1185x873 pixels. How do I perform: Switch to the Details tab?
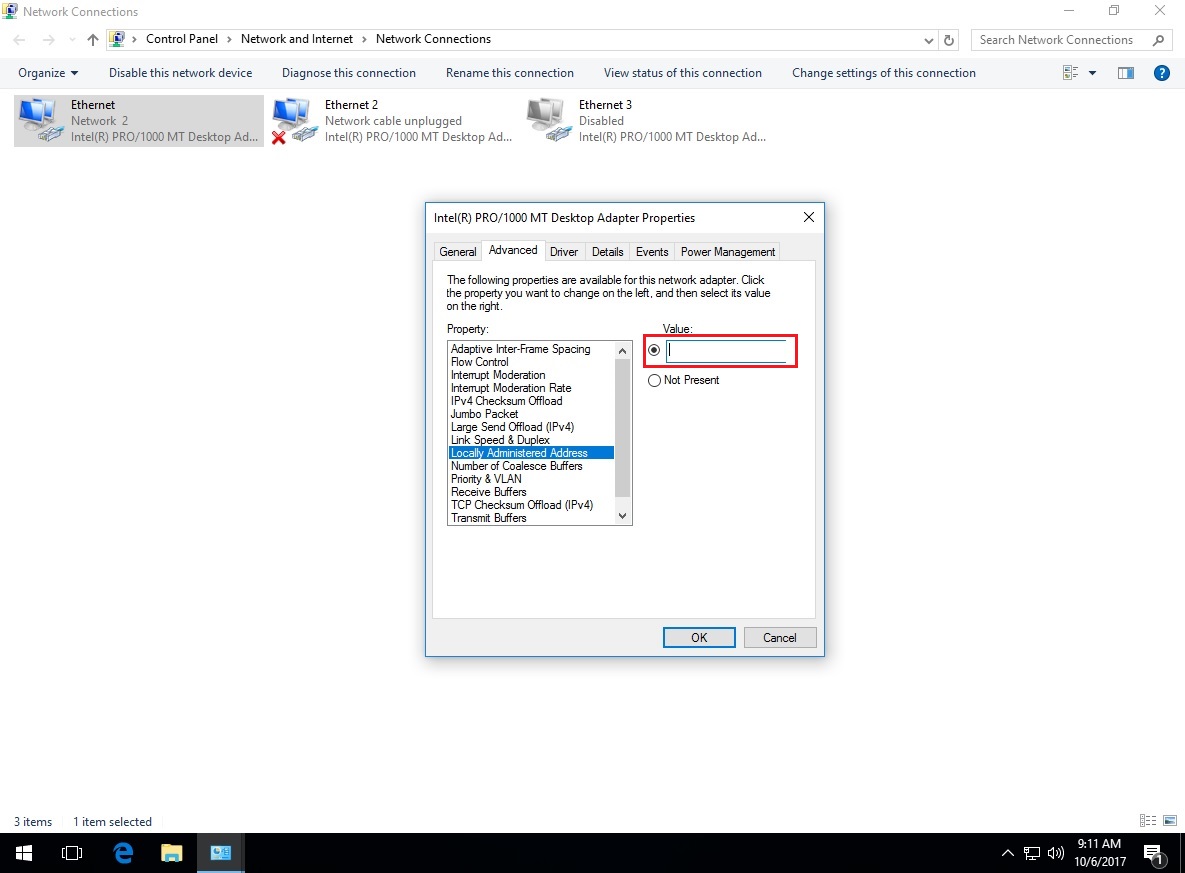click(608, 252)
